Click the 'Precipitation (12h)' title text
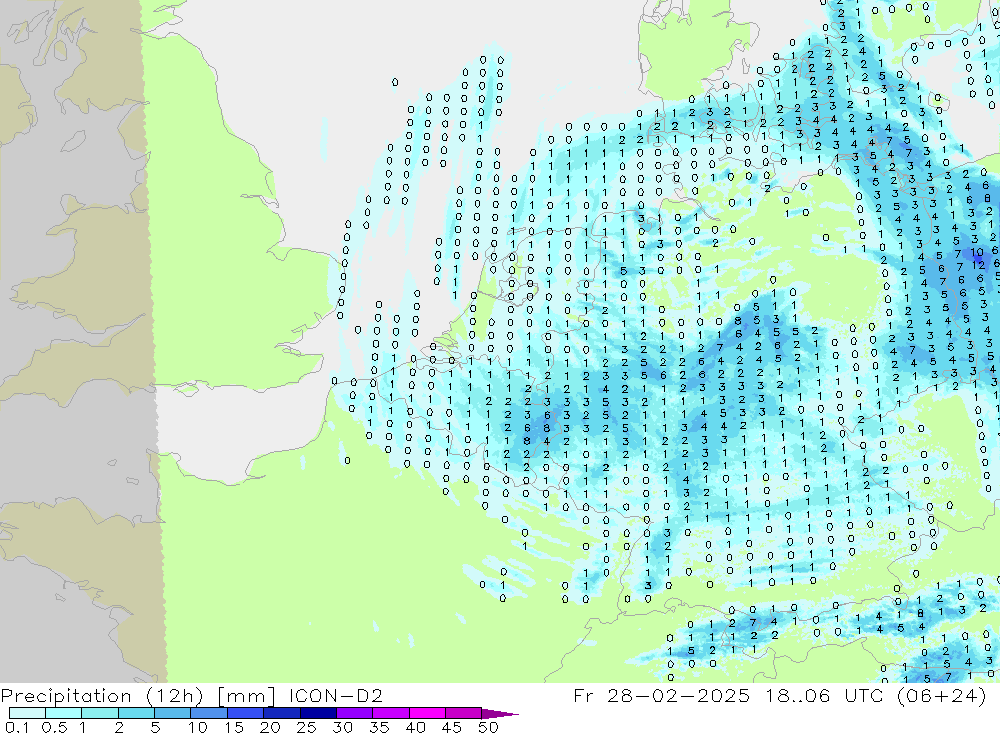The width and height of the screenshot is (1000, 733). (x=103, y=695)
